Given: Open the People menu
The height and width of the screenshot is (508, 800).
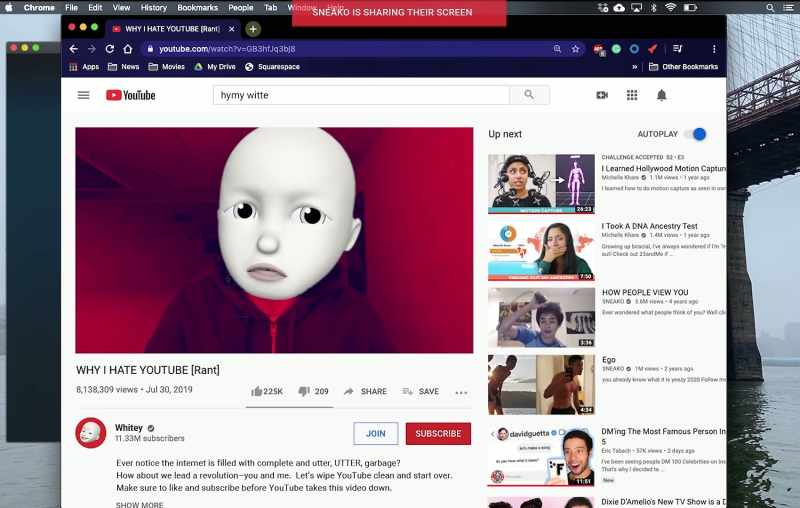Looking at the screenshot, I should pyautogui.click(x=241, y=8).
